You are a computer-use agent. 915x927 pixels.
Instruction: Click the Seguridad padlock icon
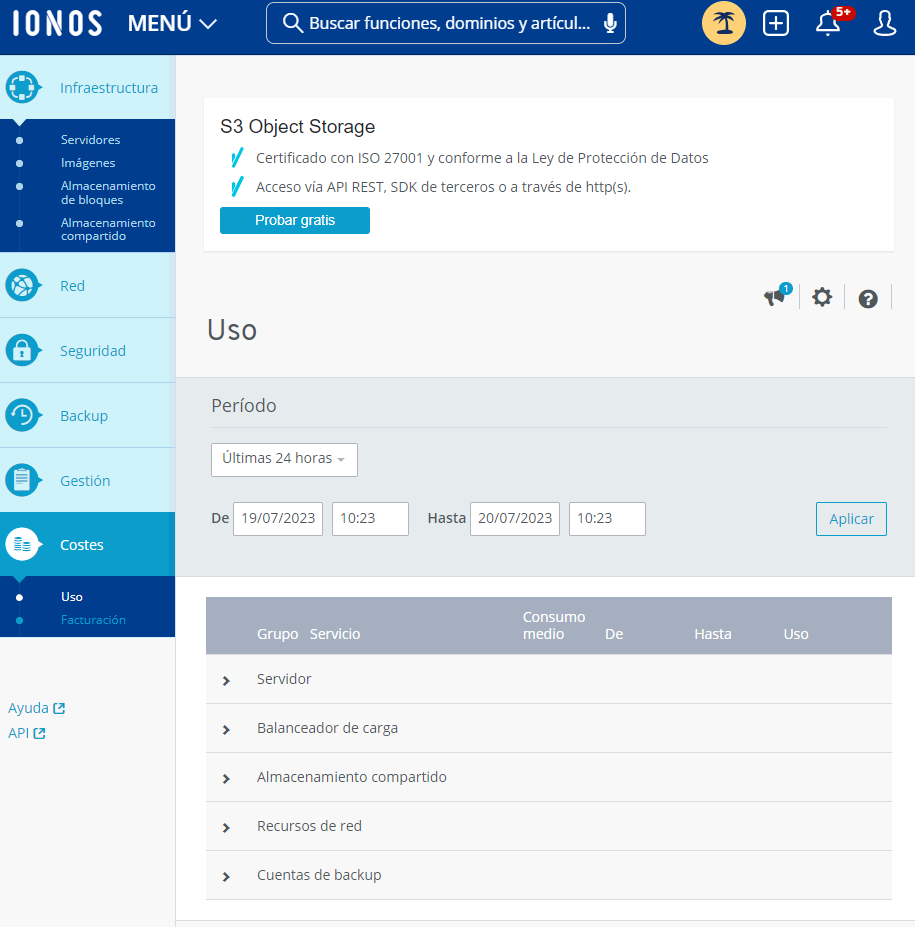(x=22, y=351)
